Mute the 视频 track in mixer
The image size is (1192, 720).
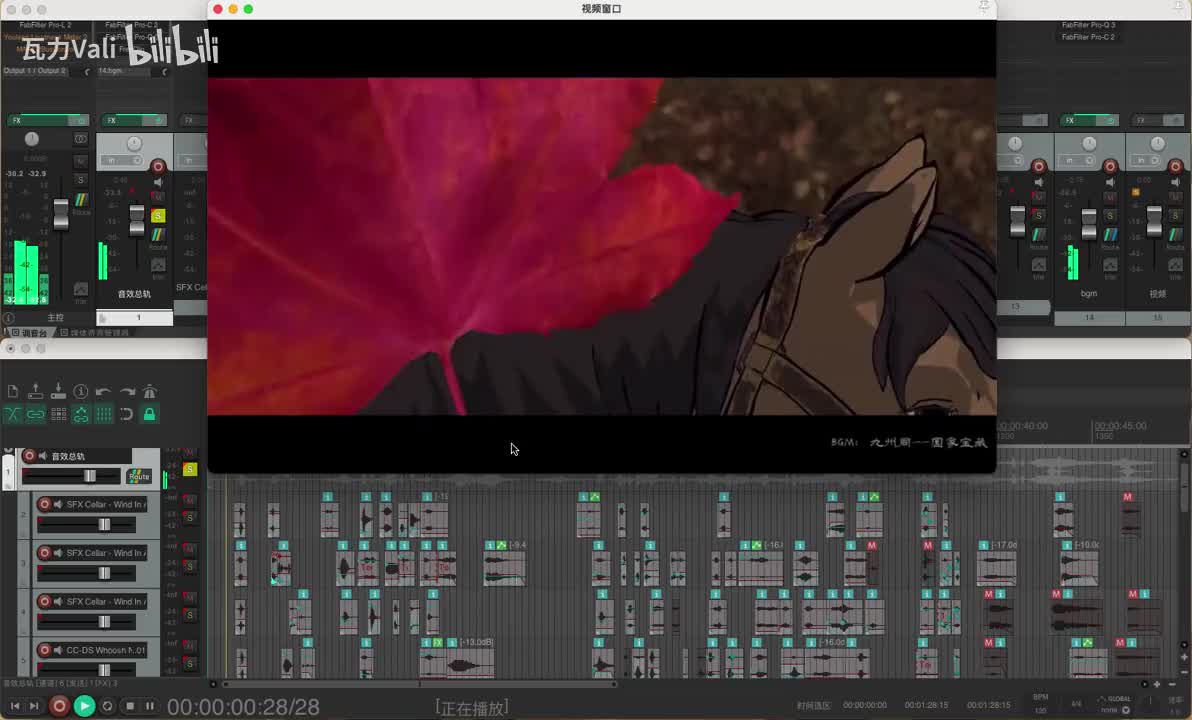tap(1175, 198)
